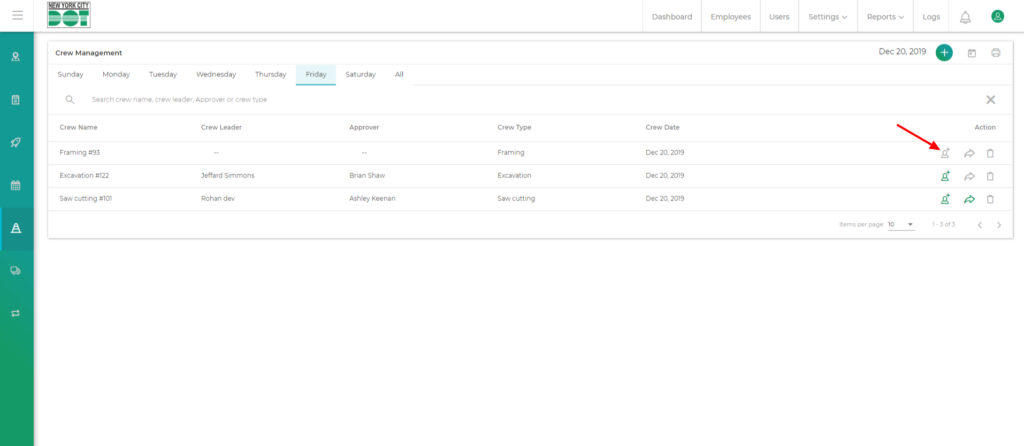Expand the Reports dropdown menu
This screenshot has width=1024, height=446.
point(885,17)
